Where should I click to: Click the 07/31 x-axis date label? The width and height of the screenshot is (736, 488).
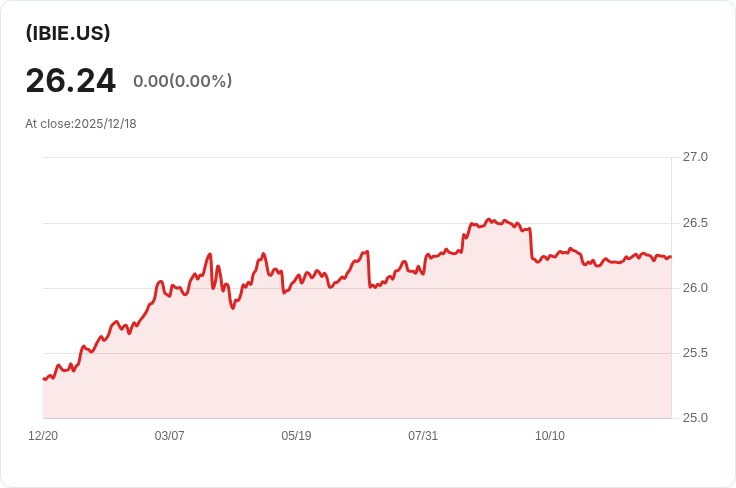[423, 436]
